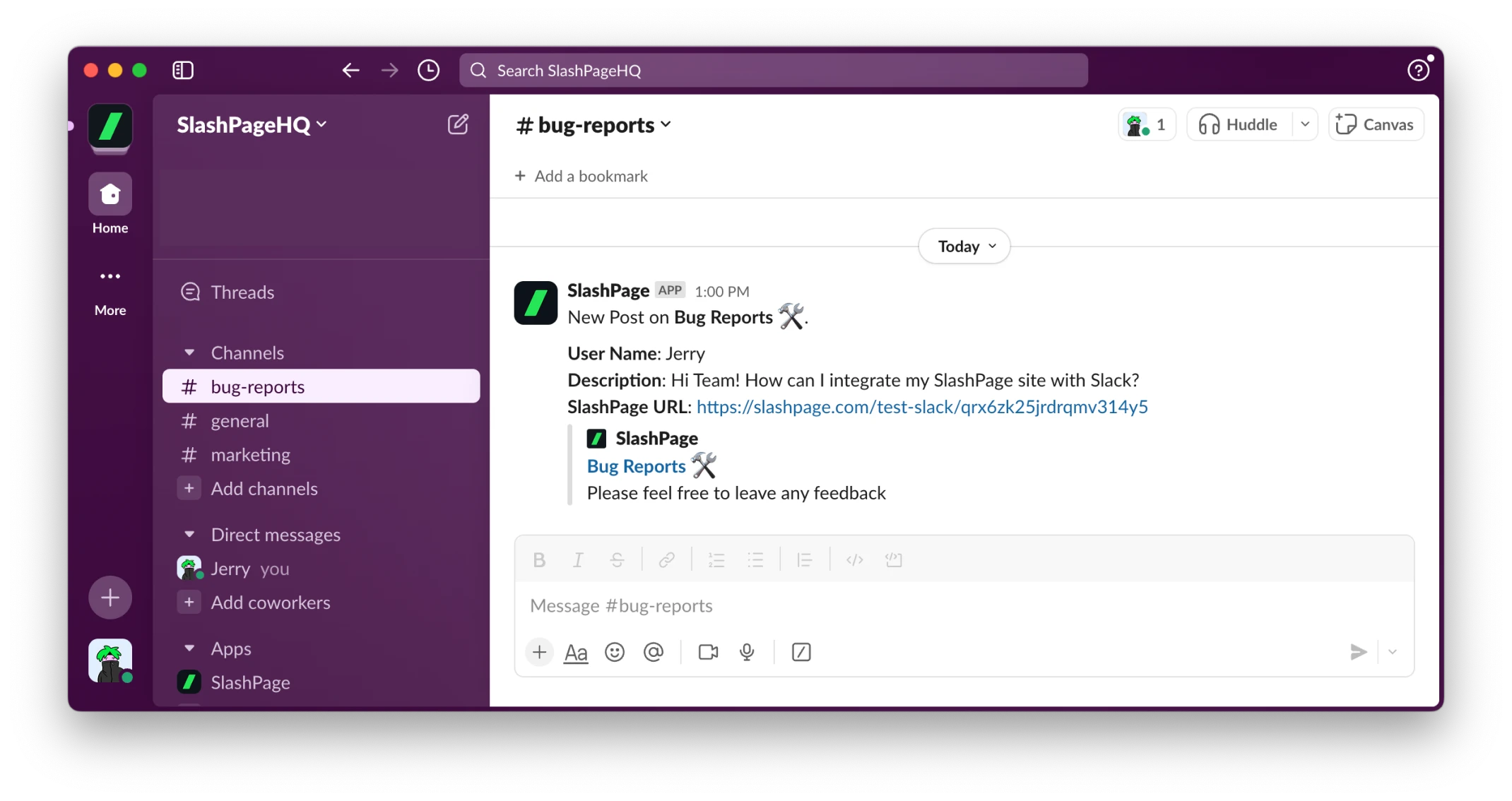The height and width of the screenshot is (801, 1512).
Task: Select the bug-reports channel
Action: click(321, 386)
